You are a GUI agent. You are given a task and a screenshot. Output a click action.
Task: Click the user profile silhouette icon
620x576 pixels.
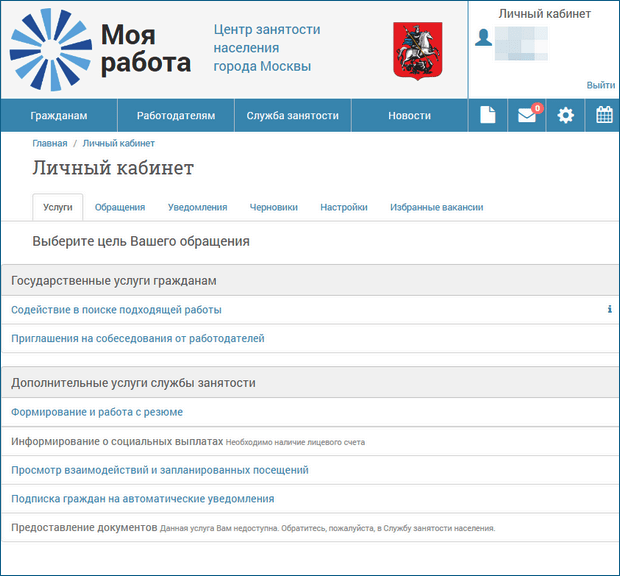tap(483, 38)
